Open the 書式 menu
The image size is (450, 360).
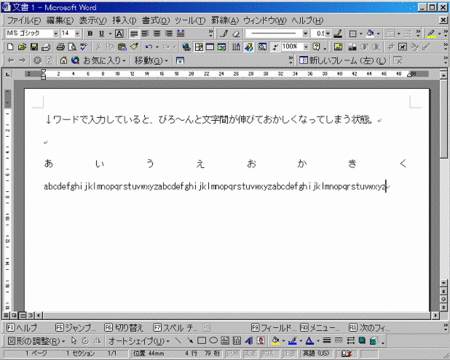pos(156,21)
